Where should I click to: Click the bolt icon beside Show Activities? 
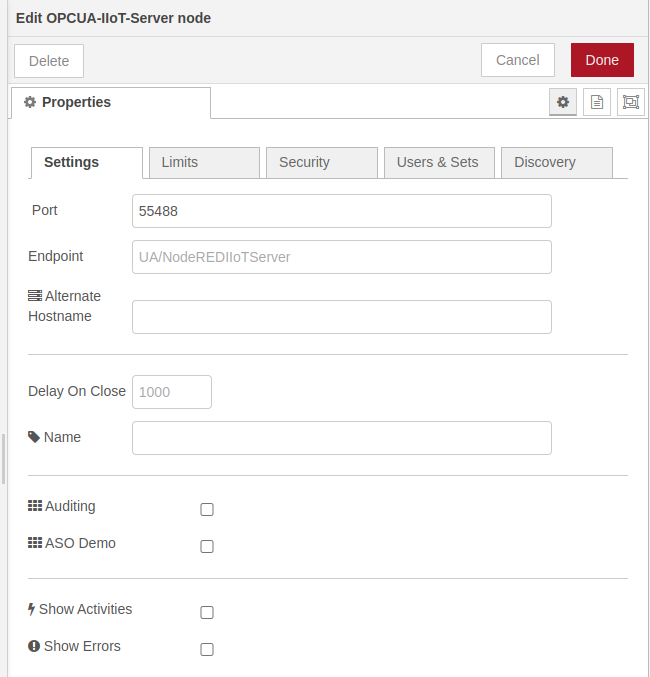[32, 609]
